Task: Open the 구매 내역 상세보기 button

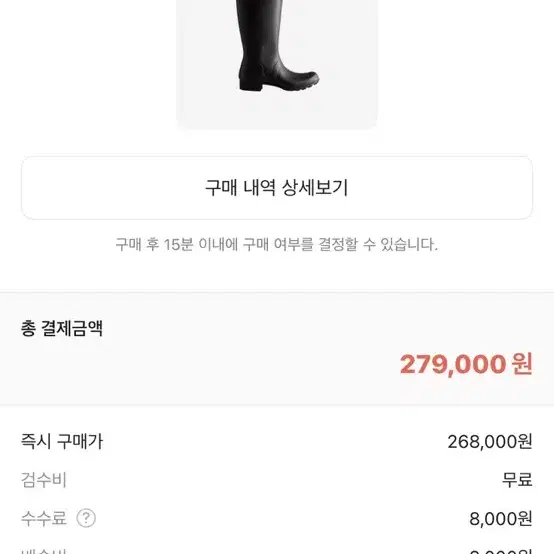Action: click(x=277, y=188)
